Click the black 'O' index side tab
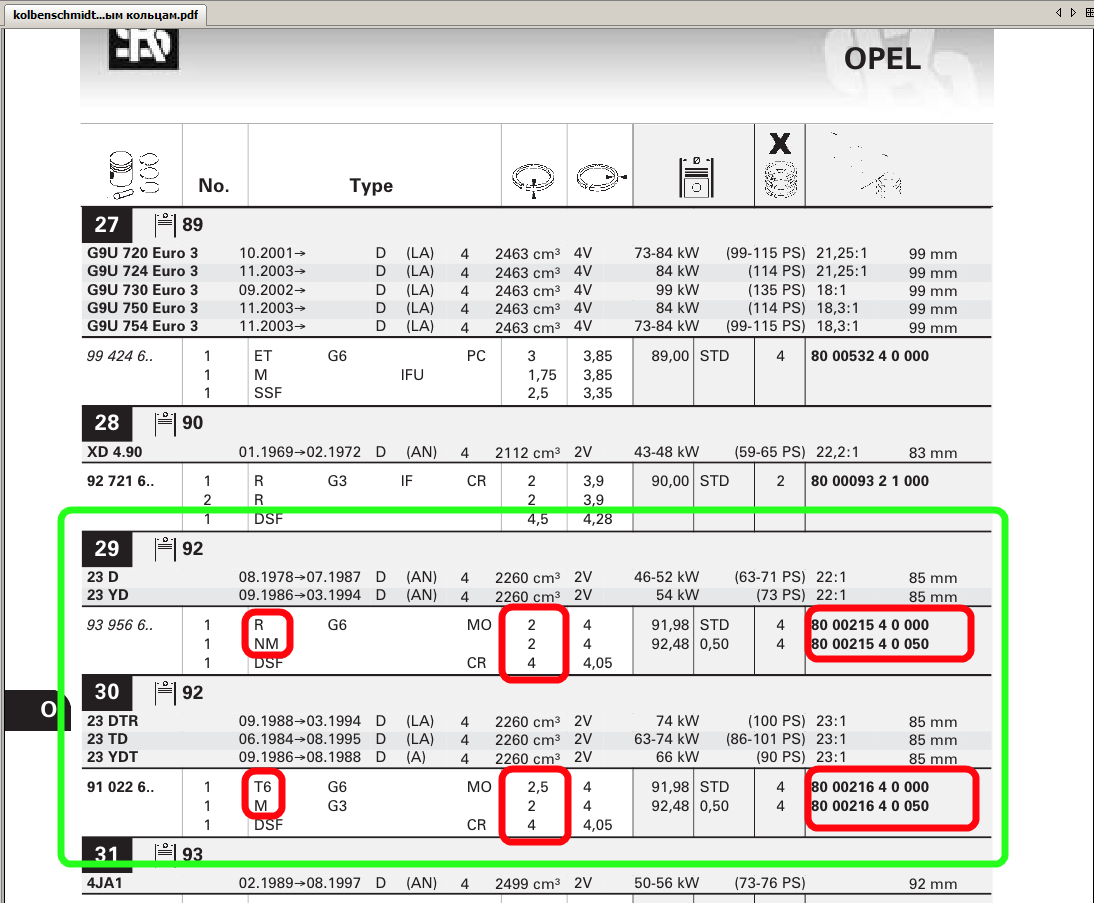This screenshot has height=903, width=1094. tap(38, 710)
